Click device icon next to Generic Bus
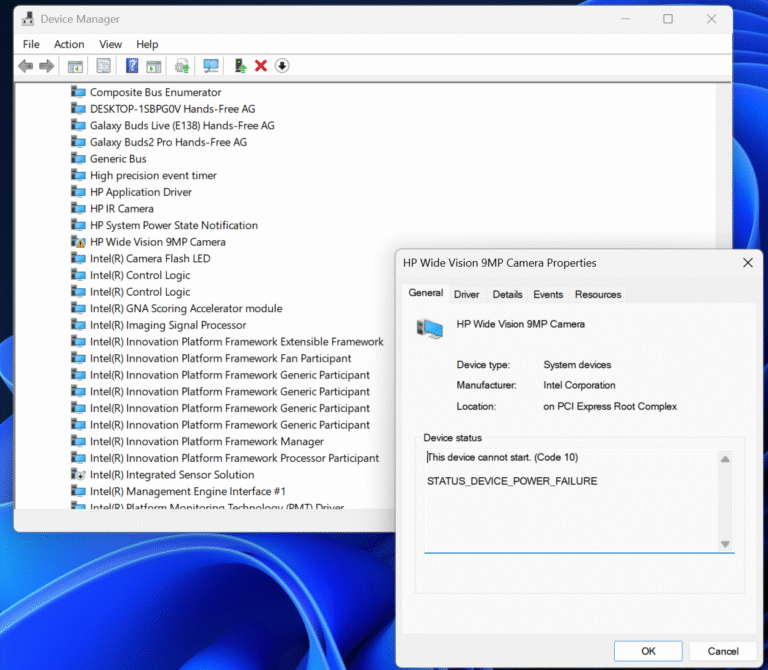 coord(78,159)
